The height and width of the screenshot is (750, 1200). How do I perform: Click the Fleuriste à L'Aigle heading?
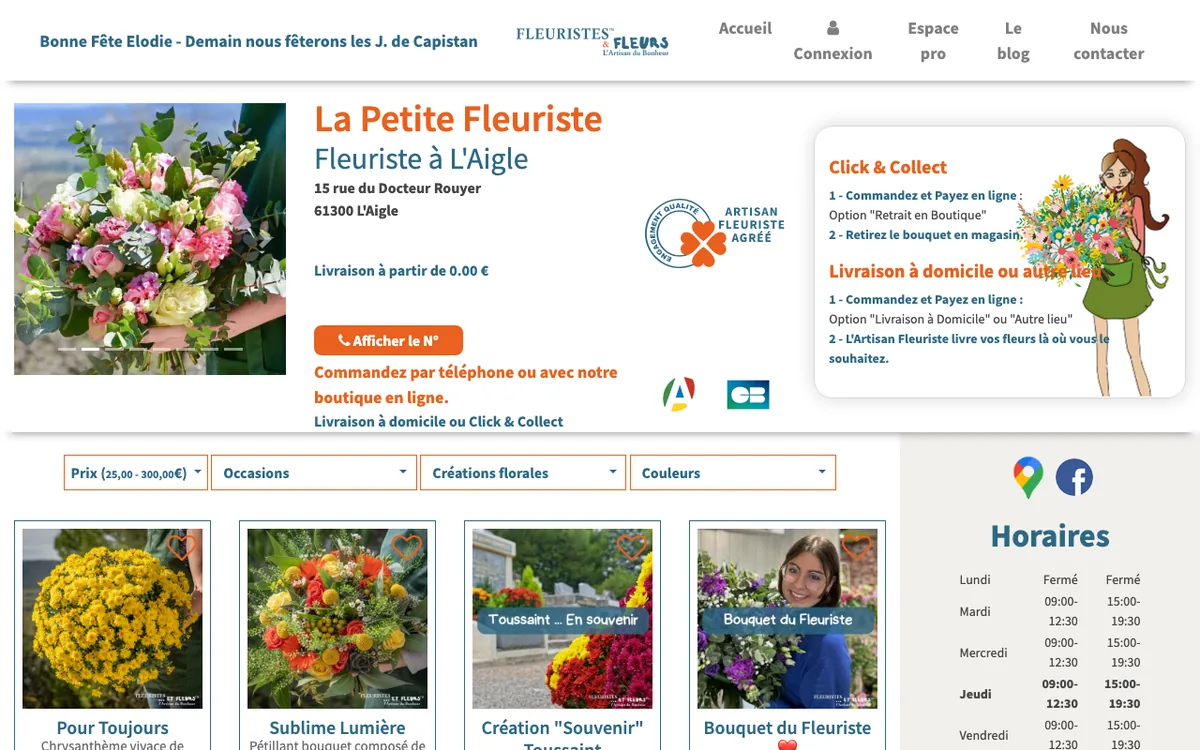pos(421,159)
